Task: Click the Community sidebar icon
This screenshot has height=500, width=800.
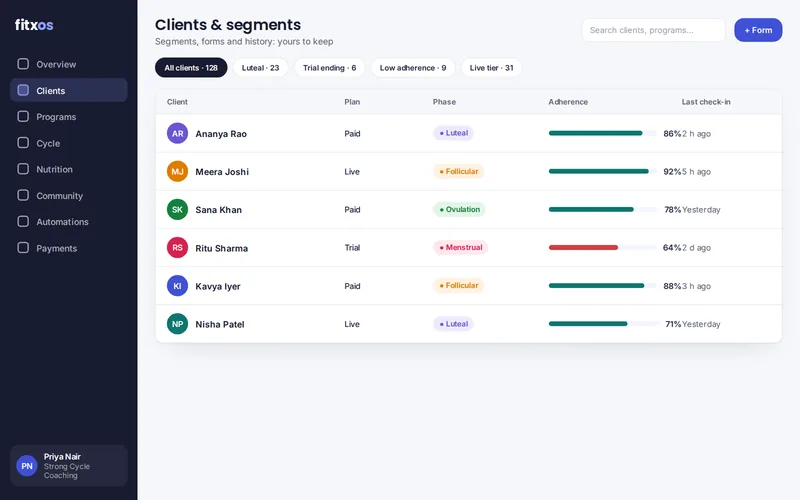Action: [23, 195]
